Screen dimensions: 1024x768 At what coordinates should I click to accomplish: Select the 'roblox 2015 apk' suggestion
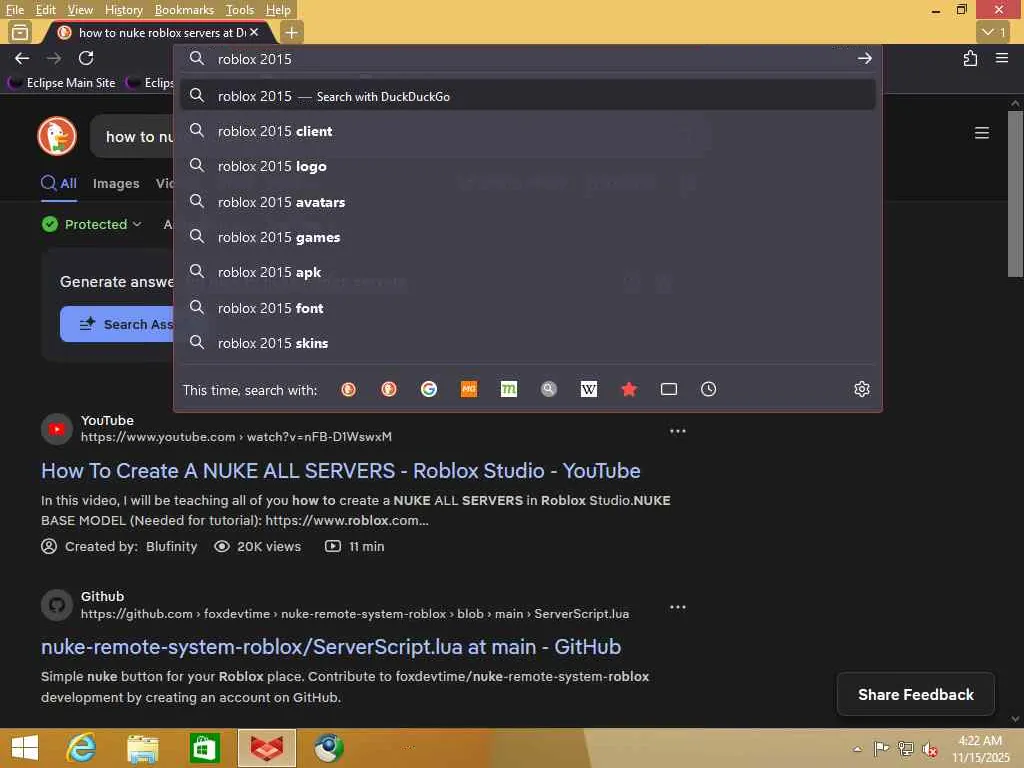pos(528,272)
